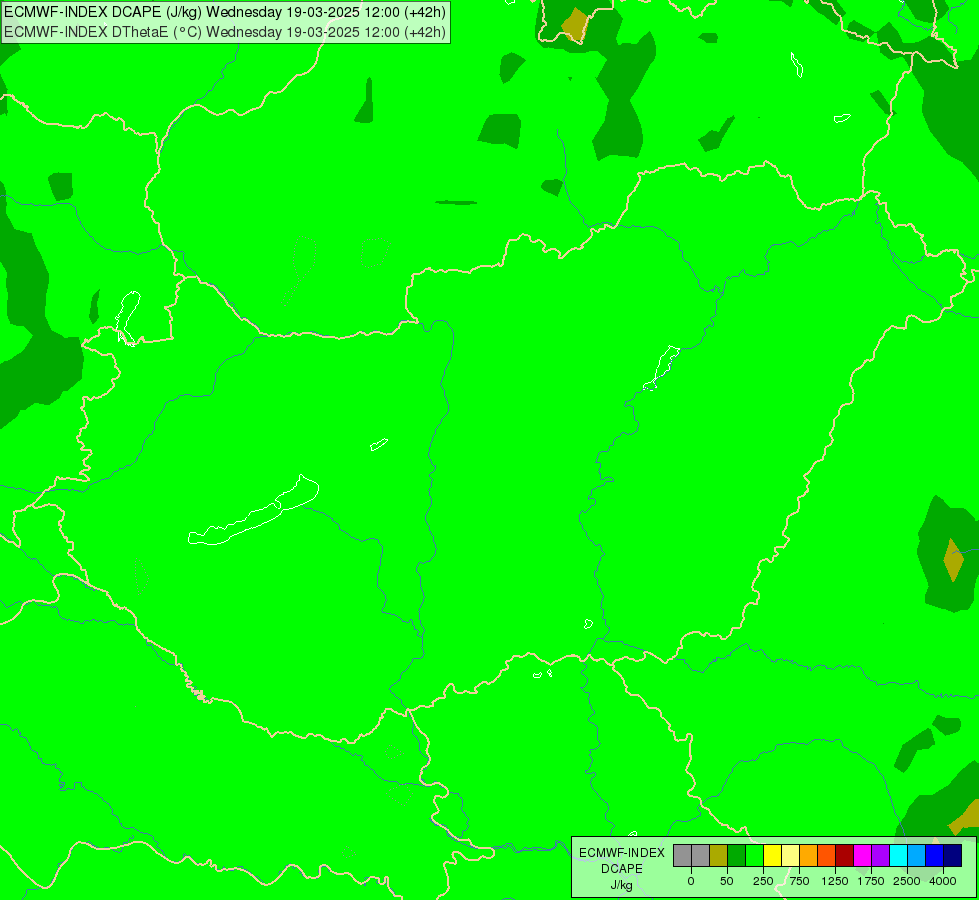Click the 0 value on the legend scale
Image resolution: width=979 pixels, height=900 pixels.
point(691,881)
